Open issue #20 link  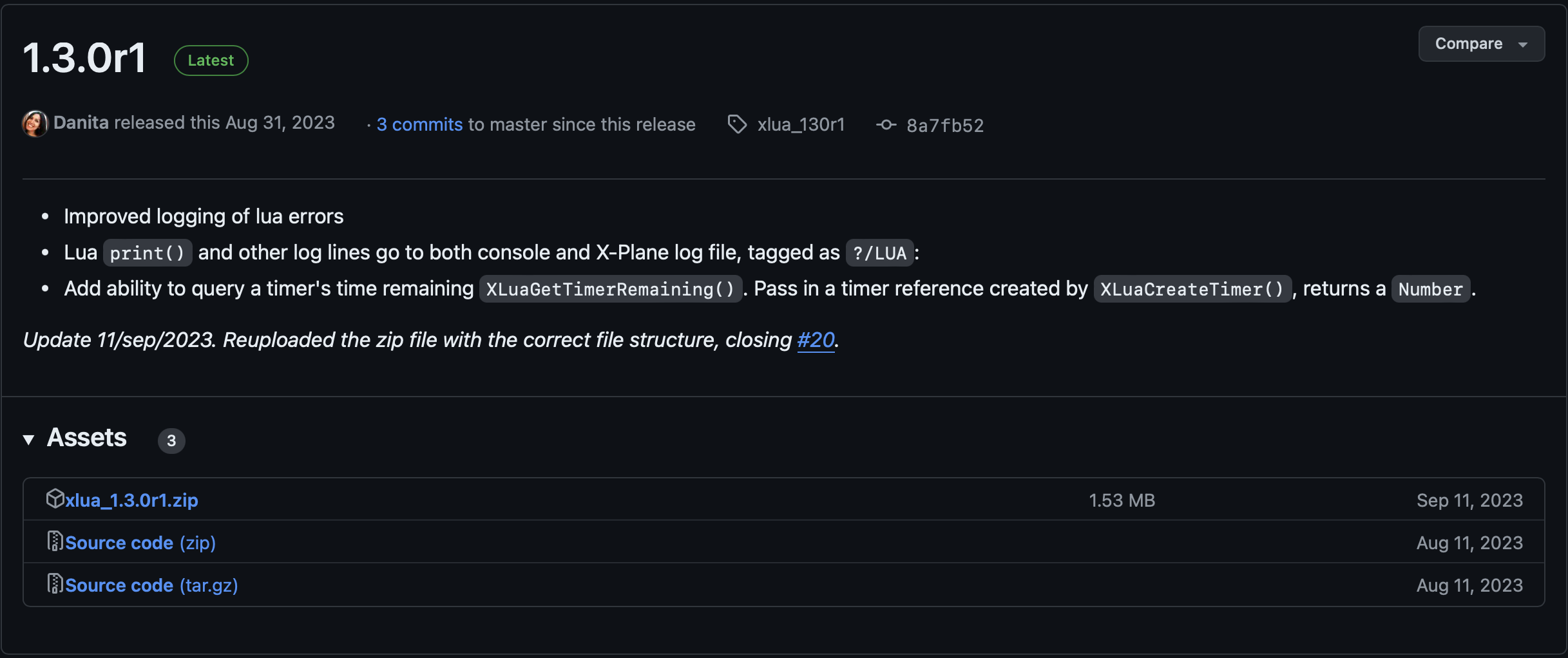pyautogui.click(x=816, y=340)
